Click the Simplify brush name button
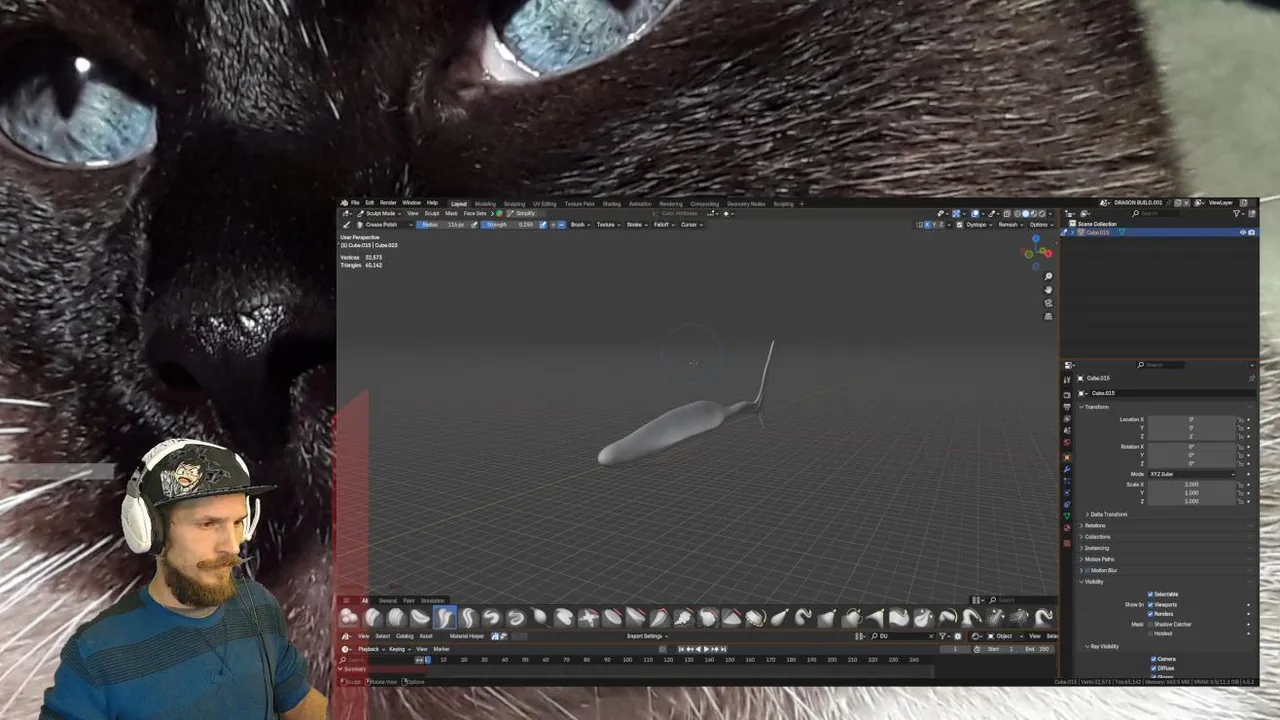This screenshot has width=1280, height=720. [x=524, y=213]
